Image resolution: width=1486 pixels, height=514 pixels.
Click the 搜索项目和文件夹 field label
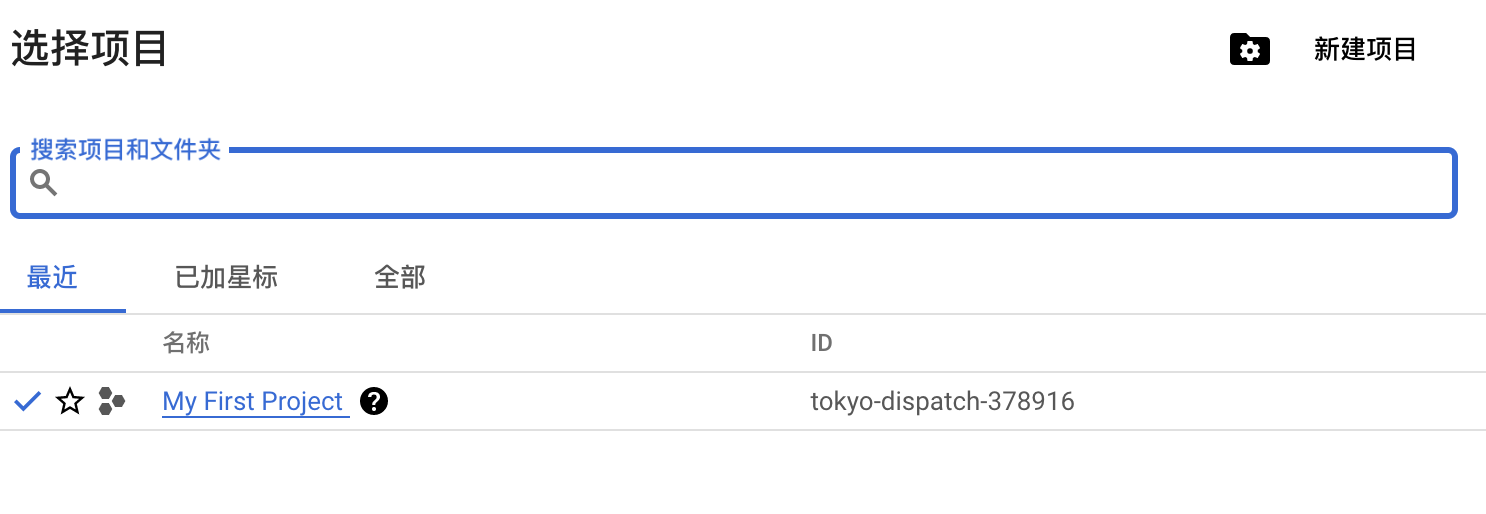point(125,150)
